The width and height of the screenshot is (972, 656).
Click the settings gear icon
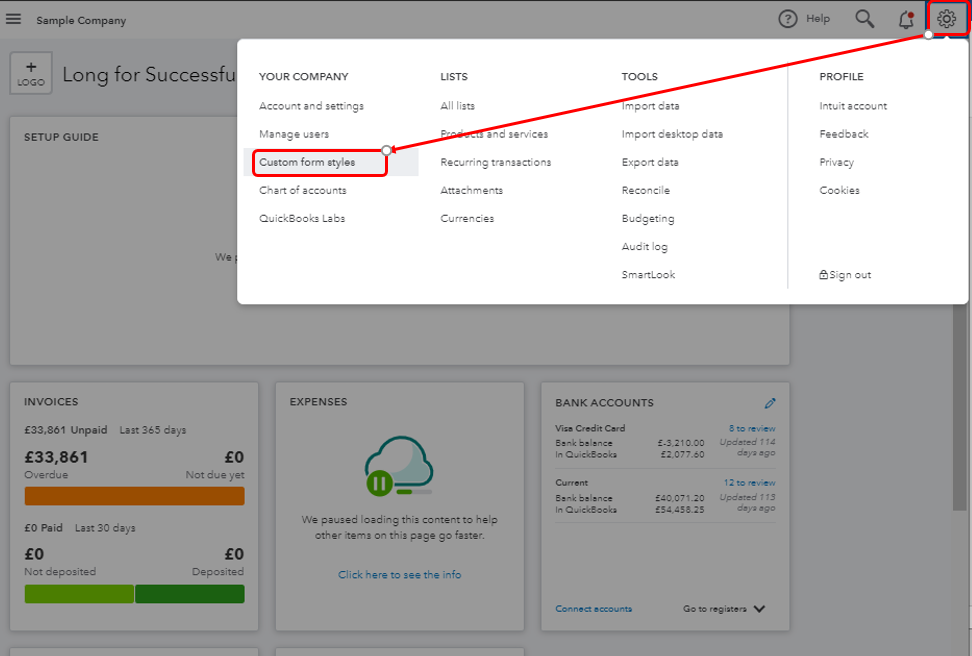point(946,19)
